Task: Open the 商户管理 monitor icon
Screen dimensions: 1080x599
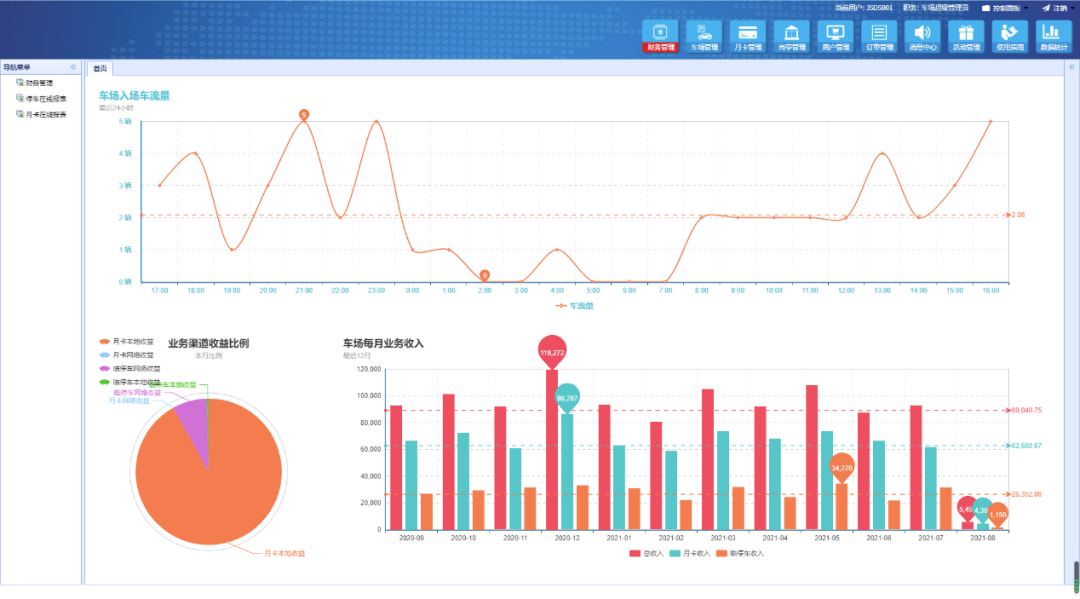Action: (835, 35)
